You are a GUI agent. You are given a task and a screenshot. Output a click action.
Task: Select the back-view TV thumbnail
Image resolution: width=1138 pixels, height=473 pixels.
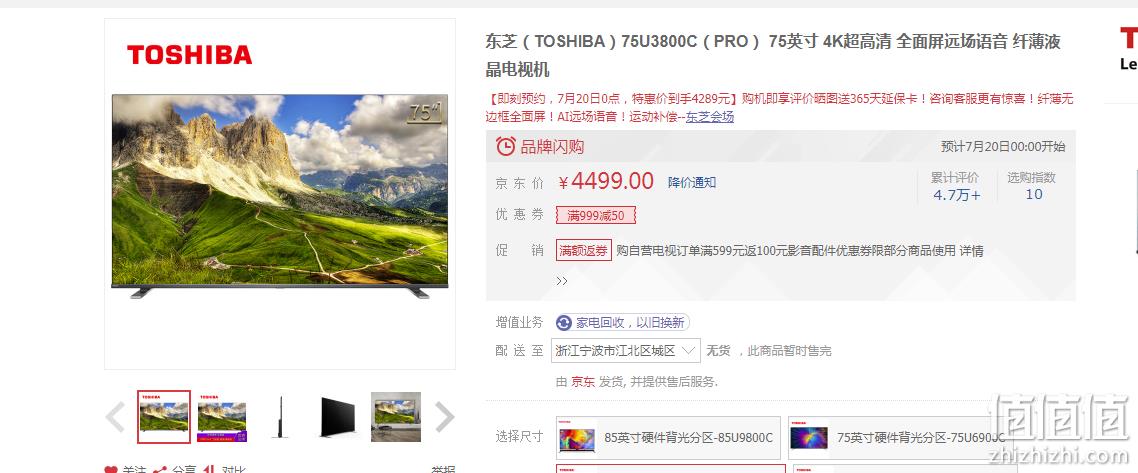click(337, 417)
